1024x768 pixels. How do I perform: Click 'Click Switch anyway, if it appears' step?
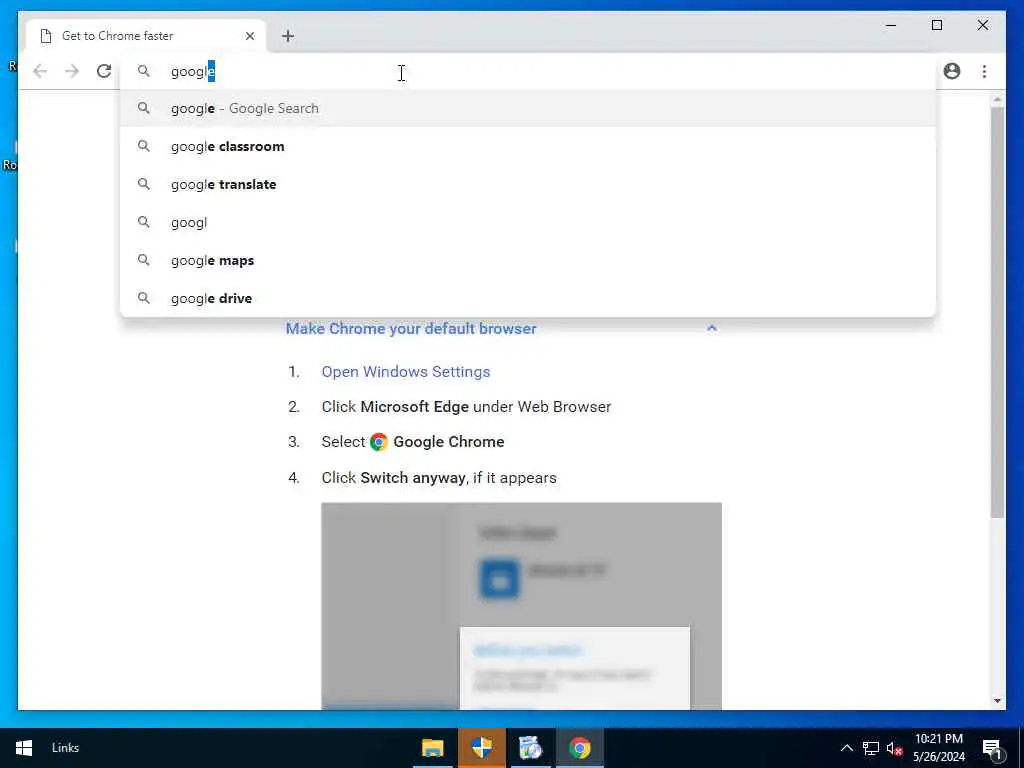[x=439, y=478]
